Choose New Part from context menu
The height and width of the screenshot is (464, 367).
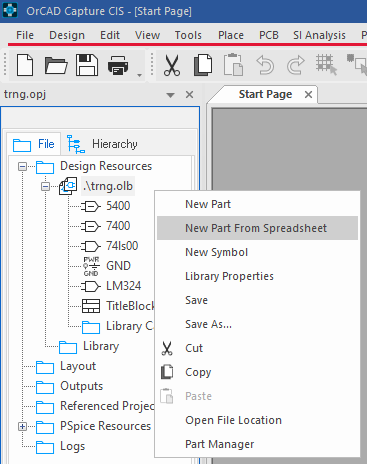(257, 204)
